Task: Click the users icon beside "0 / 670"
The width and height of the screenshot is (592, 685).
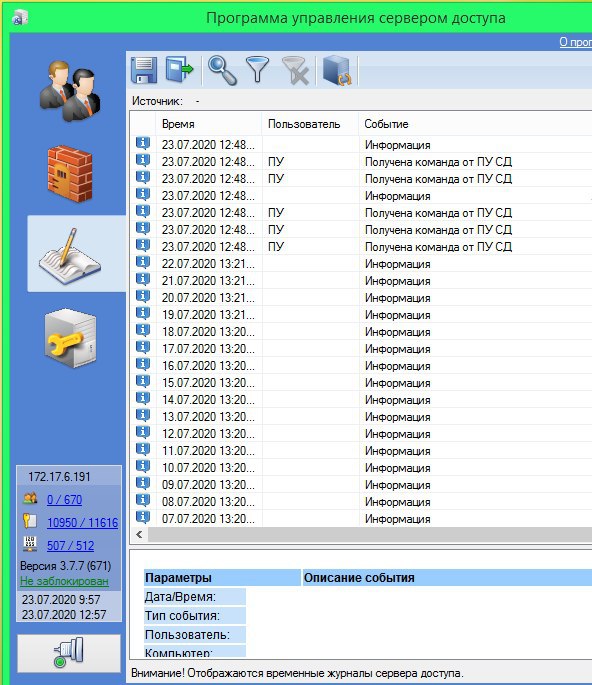Action: point(30,498)
